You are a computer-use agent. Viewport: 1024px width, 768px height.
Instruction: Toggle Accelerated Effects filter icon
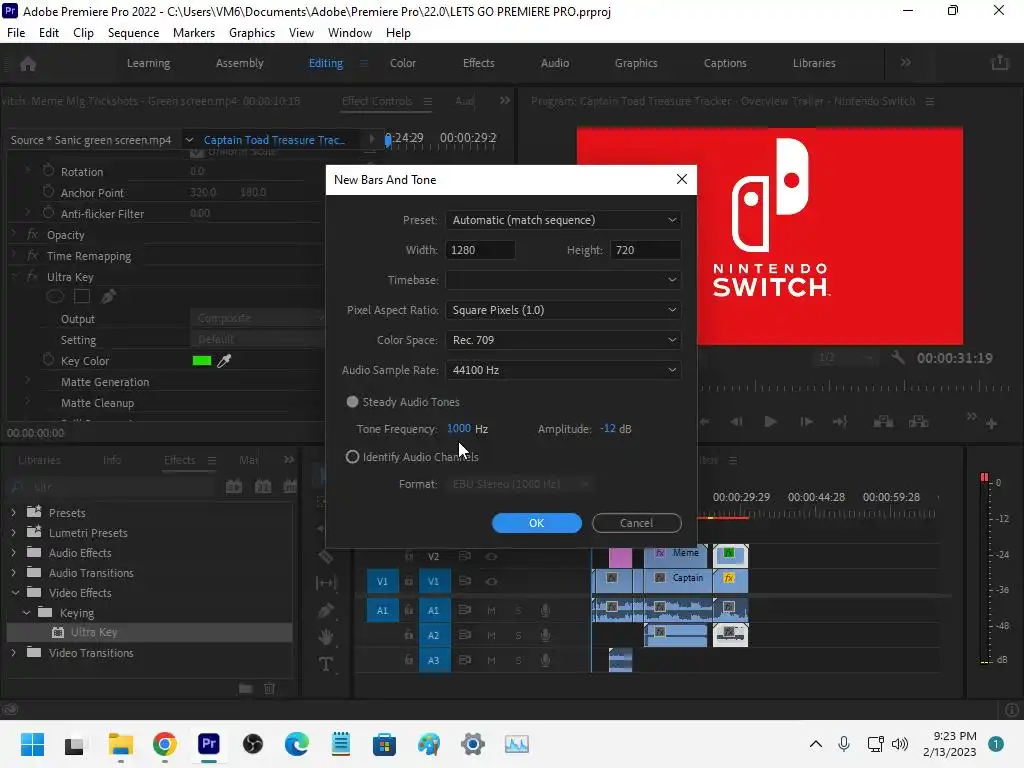click(234, 487)
